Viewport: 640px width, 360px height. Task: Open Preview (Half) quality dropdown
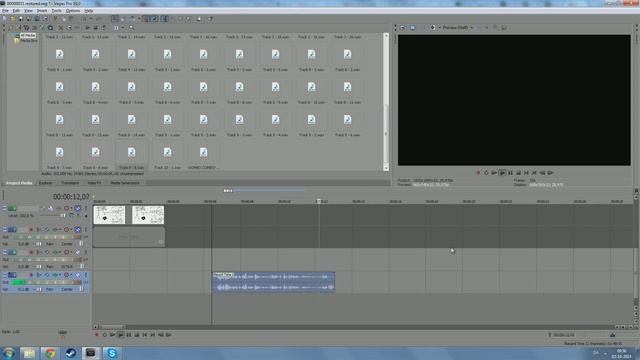[x=457, y=28]
